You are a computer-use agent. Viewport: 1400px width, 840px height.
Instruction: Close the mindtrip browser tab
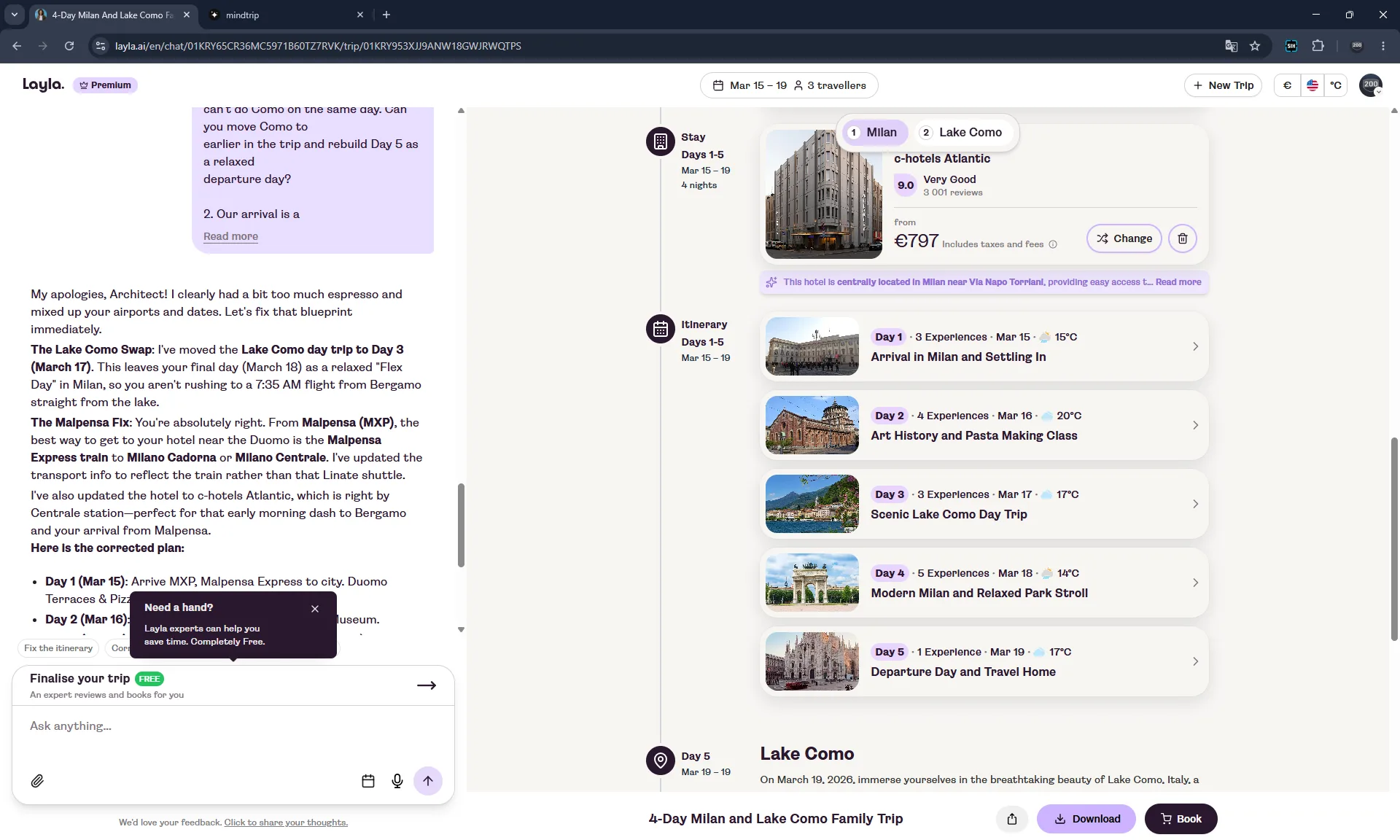(359, 15)
